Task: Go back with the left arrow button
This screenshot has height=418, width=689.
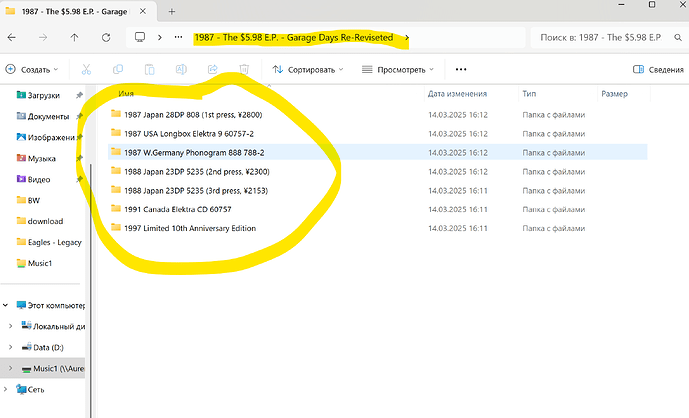Action: pos(12,38)
